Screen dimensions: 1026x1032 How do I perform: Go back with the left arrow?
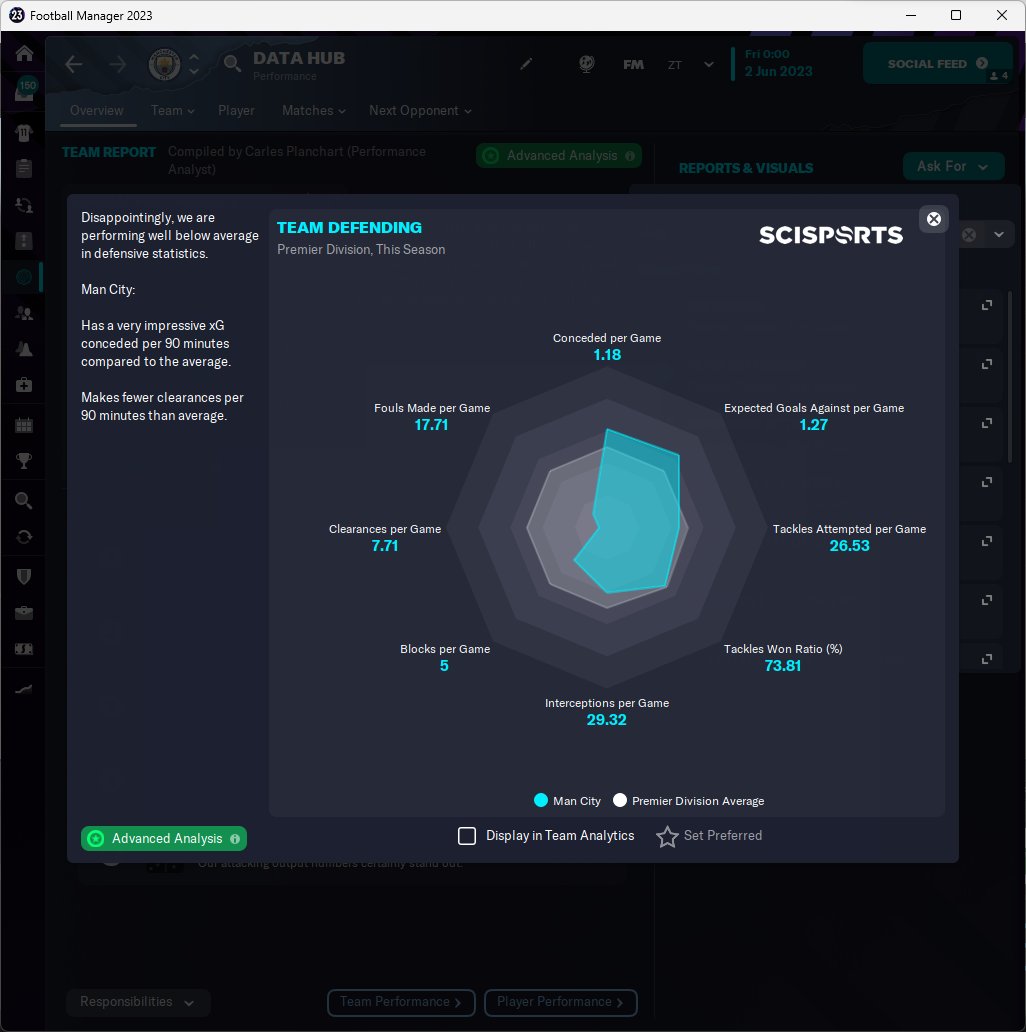coord(74,64)
